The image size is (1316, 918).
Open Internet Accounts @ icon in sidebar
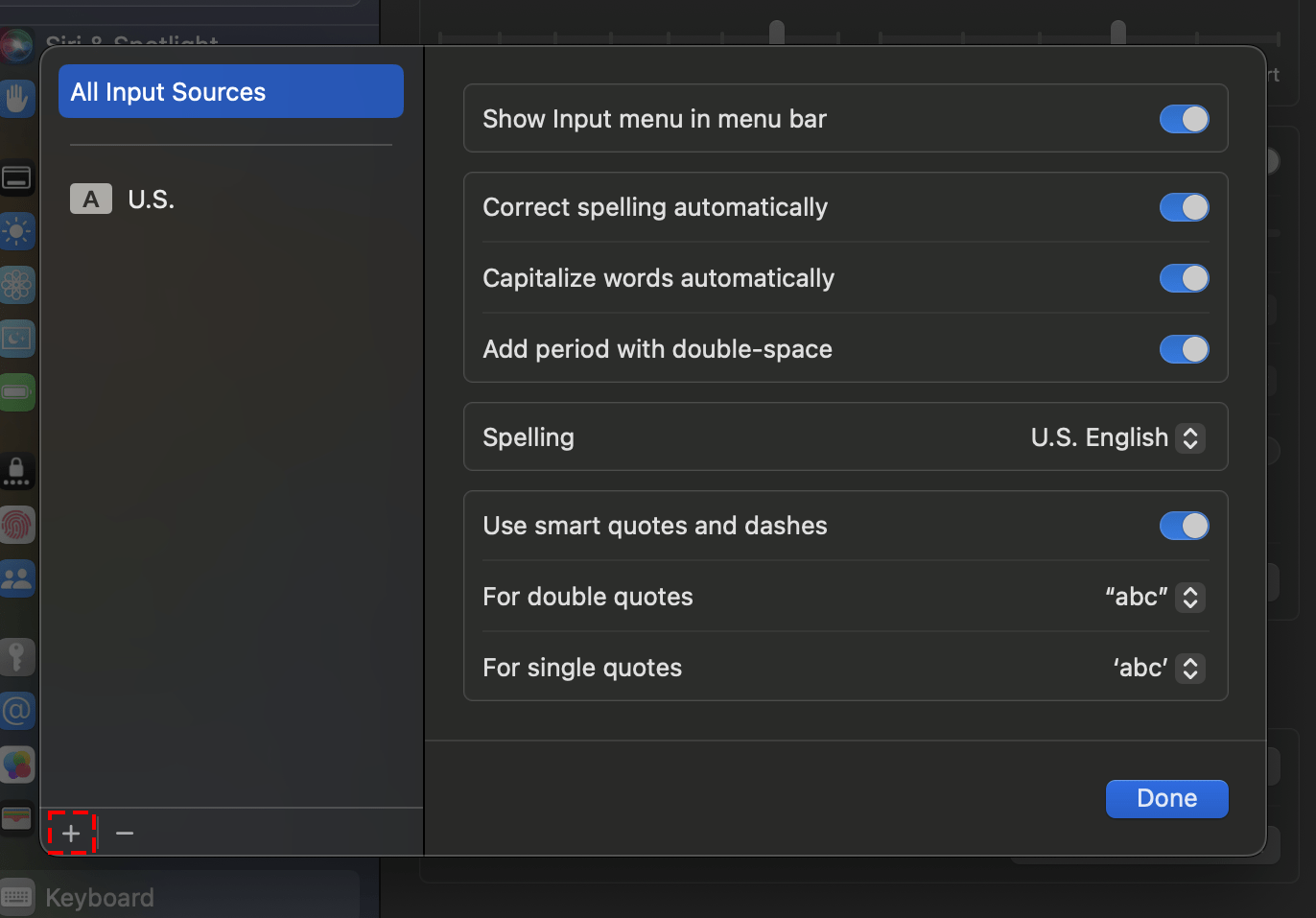tap(17, 711)
